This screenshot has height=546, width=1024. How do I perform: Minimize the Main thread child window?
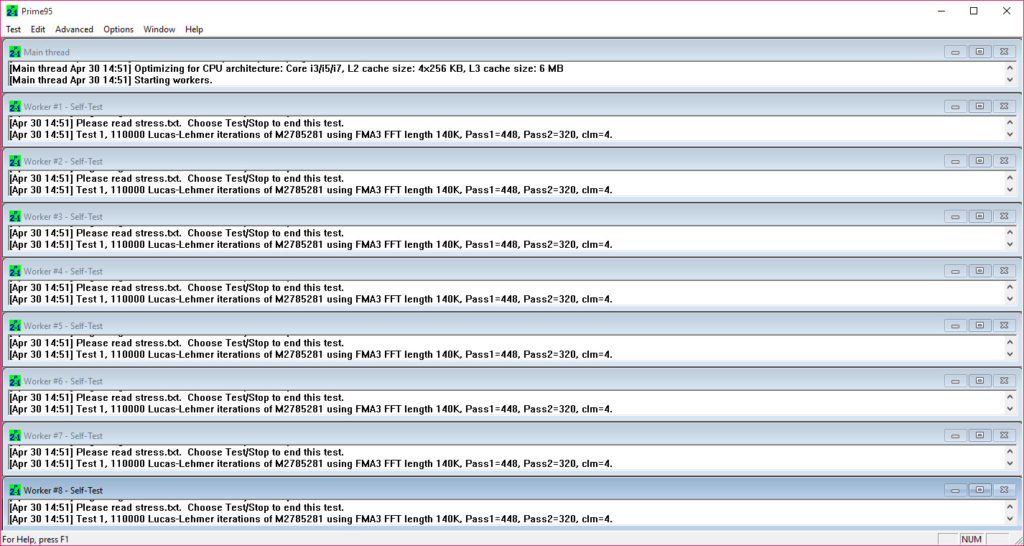955,52
